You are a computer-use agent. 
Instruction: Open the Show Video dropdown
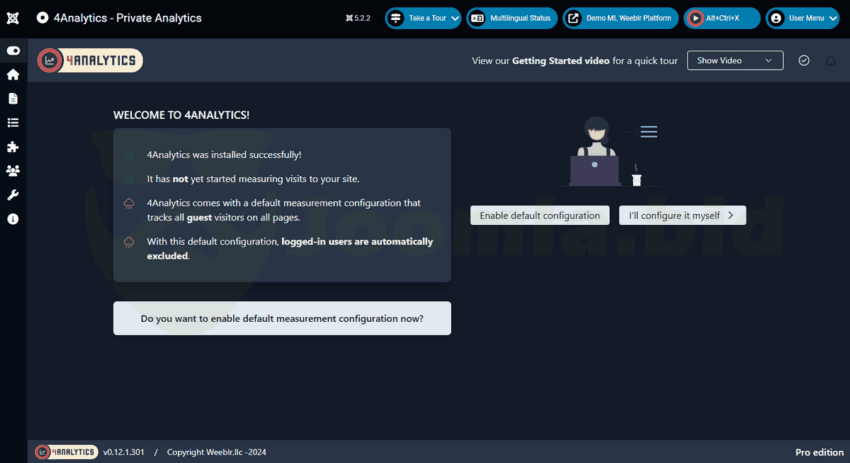(x=734, y=61)
